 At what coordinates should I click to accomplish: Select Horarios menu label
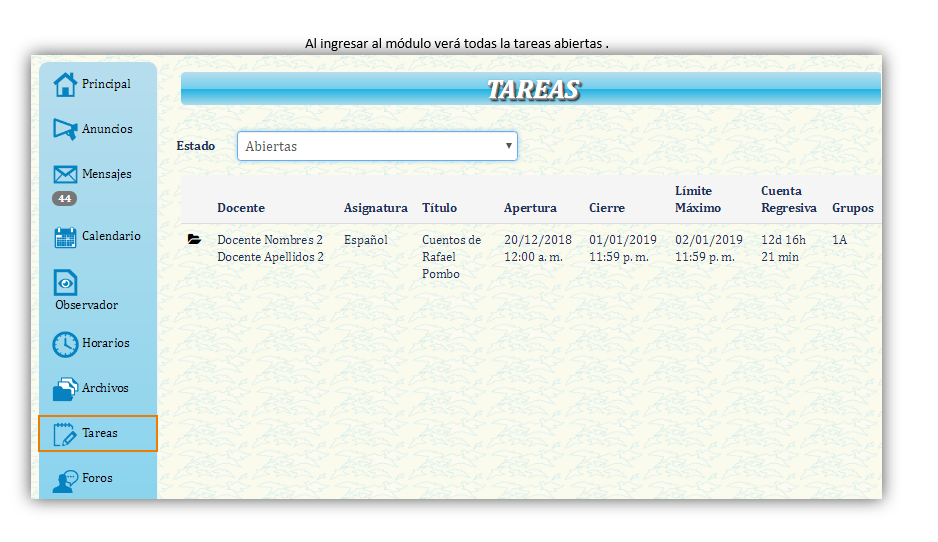click(x=105, y=343)
